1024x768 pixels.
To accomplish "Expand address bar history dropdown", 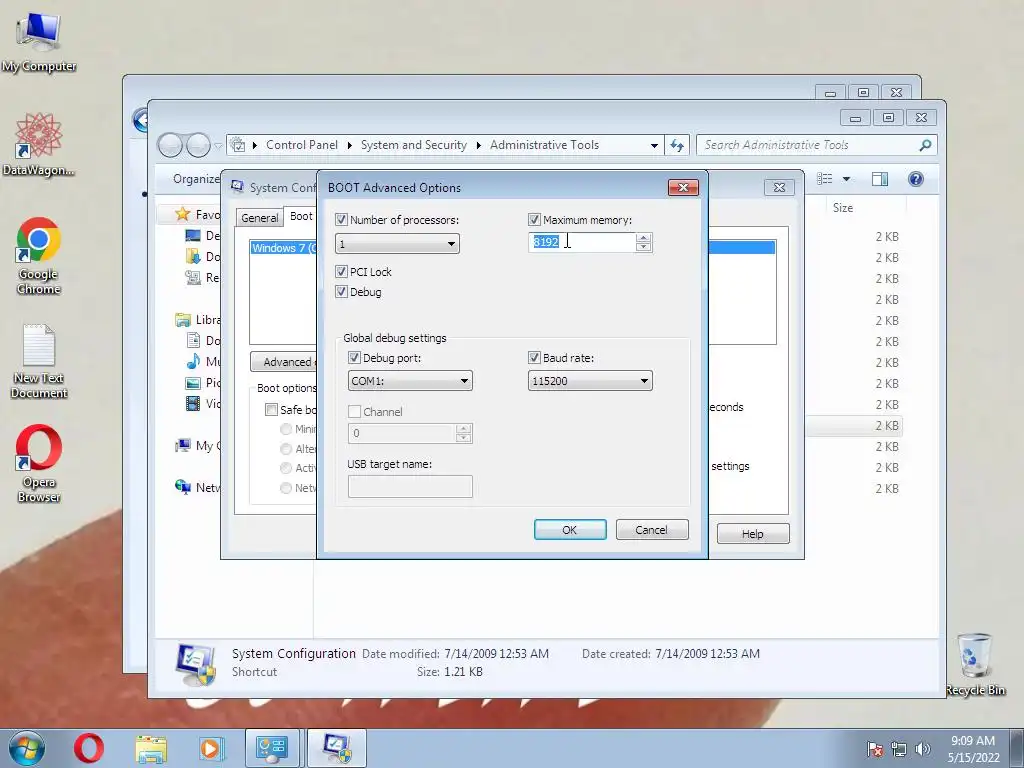I will pyautogui.click(x=654, y=145).
